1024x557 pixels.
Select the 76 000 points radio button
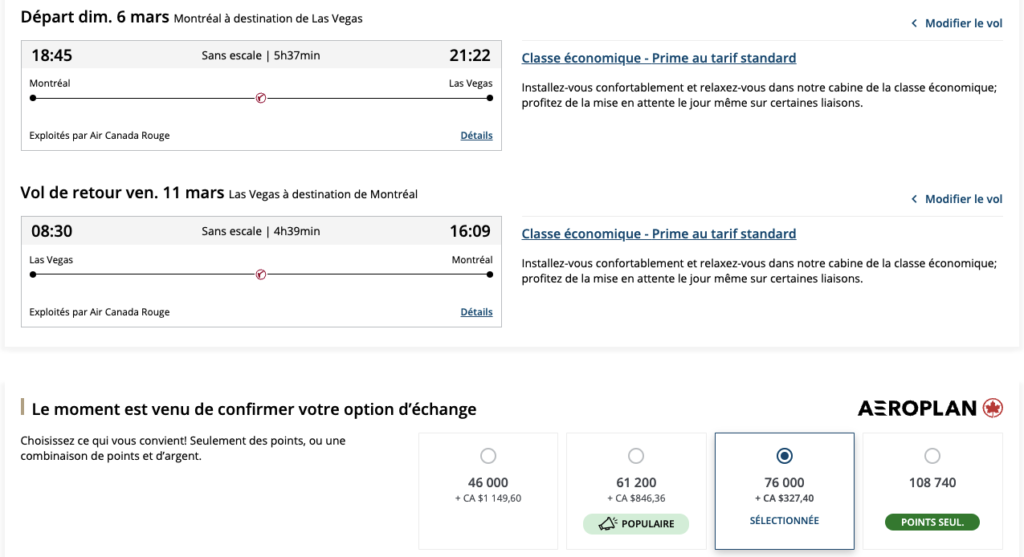784,456
